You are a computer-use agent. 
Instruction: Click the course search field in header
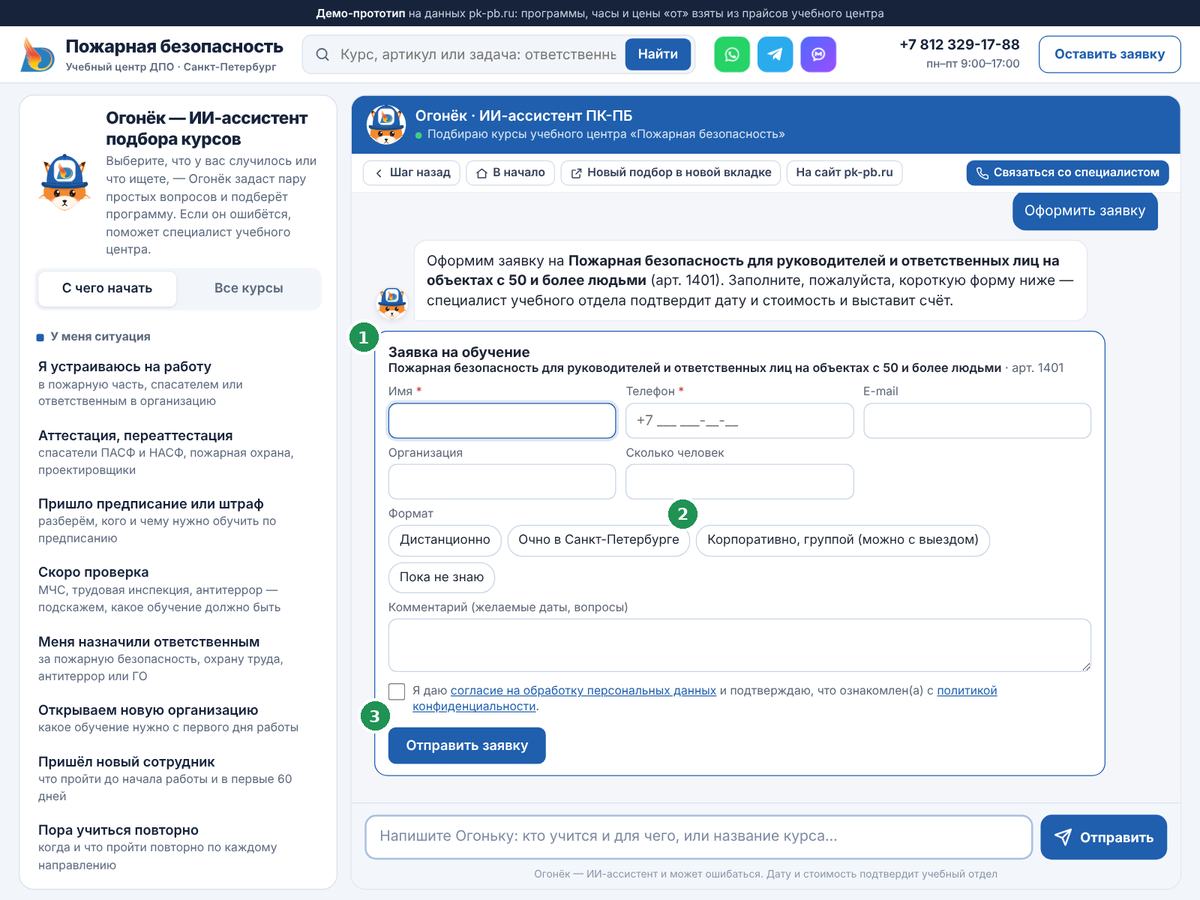point(478,54)
